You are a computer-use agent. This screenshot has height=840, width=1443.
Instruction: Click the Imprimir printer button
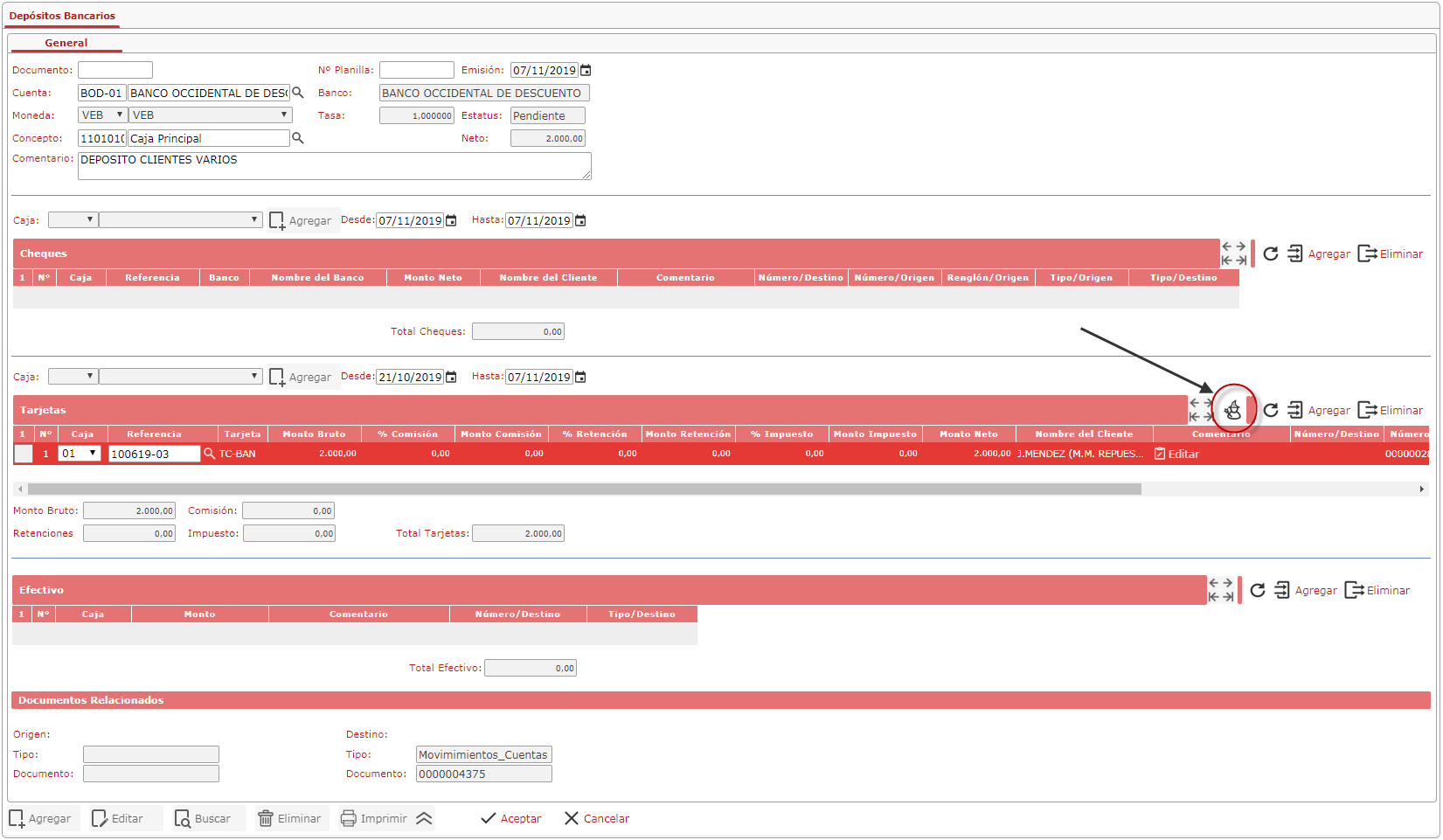(373, 818)
